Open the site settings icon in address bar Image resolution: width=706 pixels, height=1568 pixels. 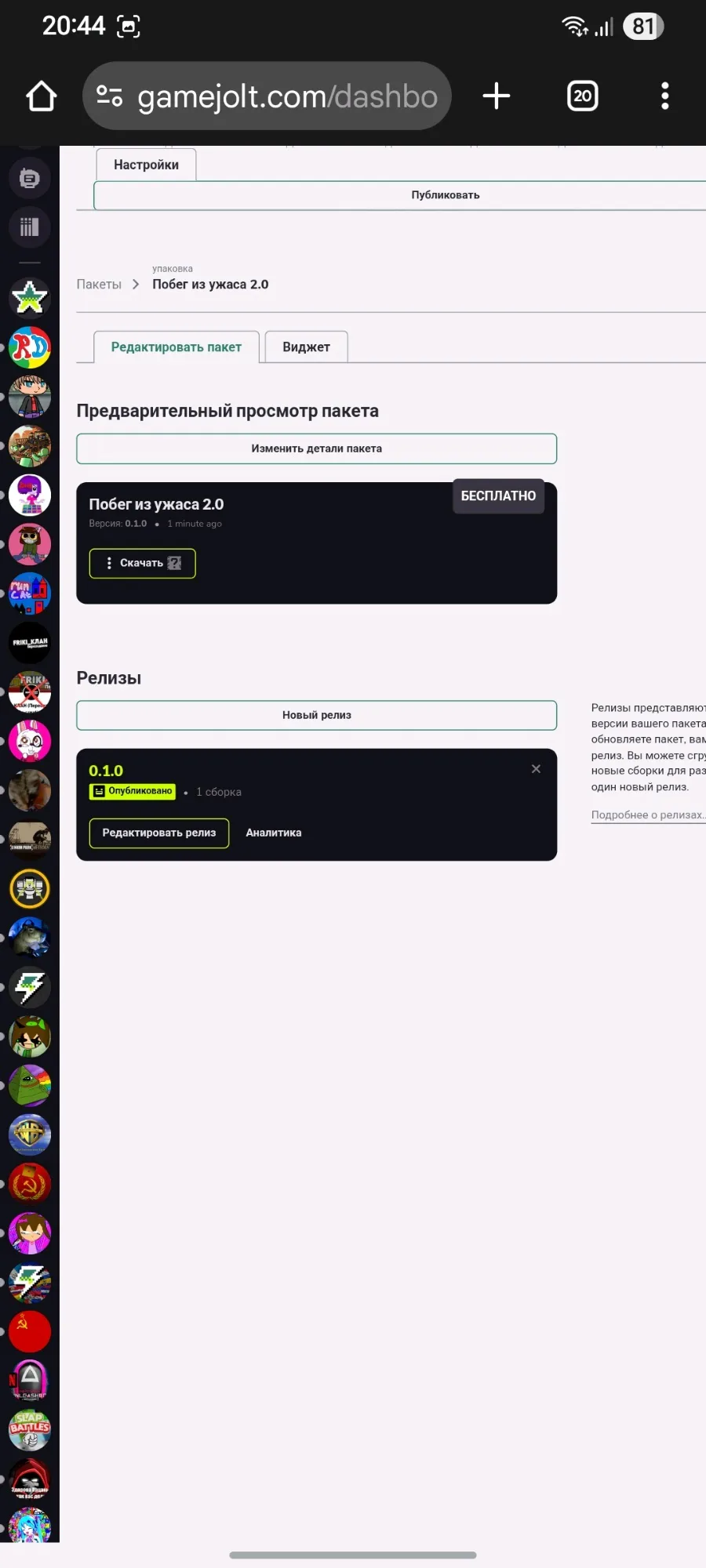click(x=109, y=96)
